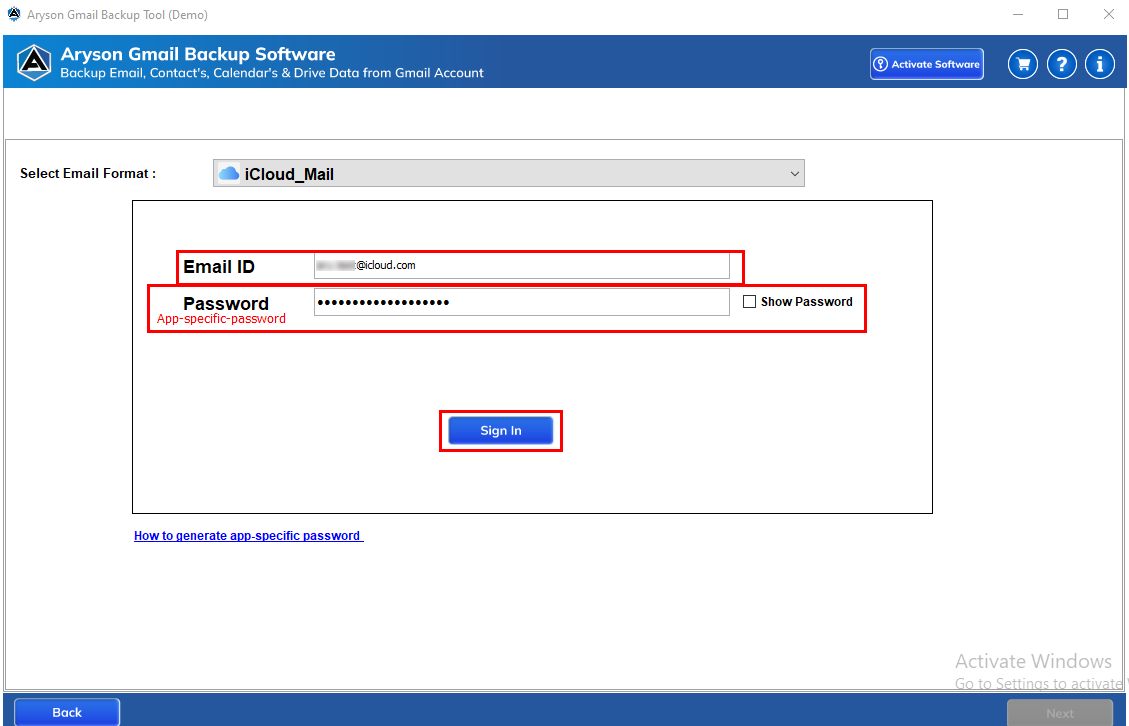Open help via the question mark icon

click(1061, 64)
